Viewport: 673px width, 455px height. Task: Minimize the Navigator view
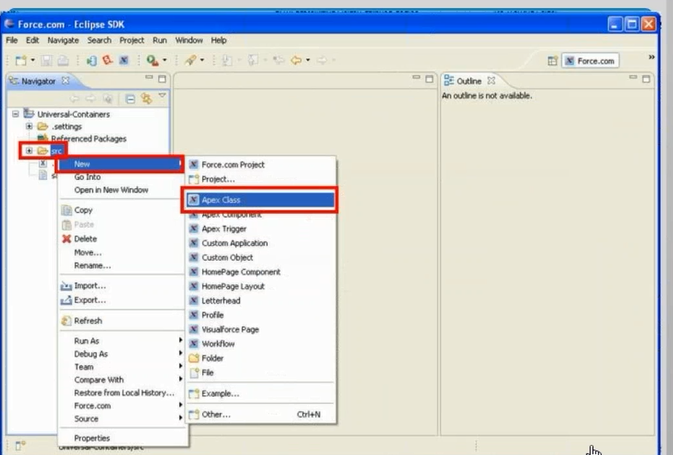[x=149, y=78]
